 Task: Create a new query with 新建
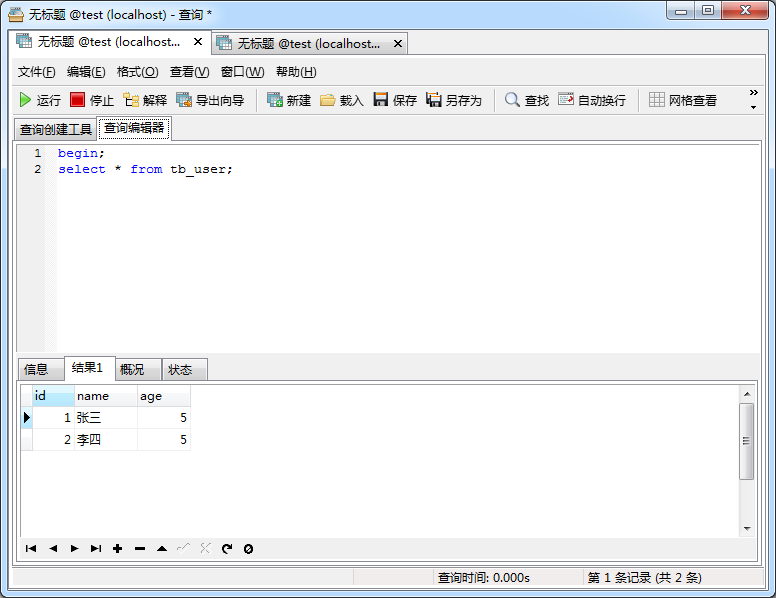[x=289, y=100]
